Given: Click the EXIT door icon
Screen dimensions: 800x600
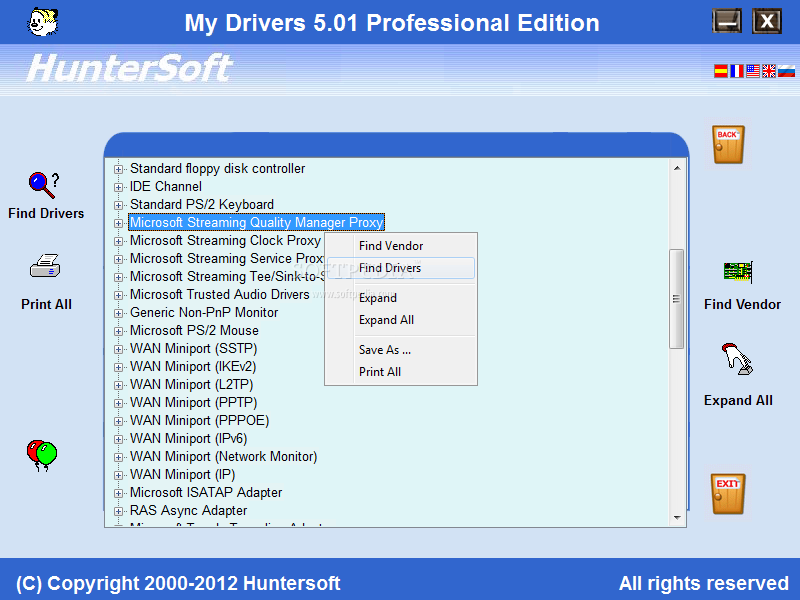Looking at the screenshot, I should [728, 493].
